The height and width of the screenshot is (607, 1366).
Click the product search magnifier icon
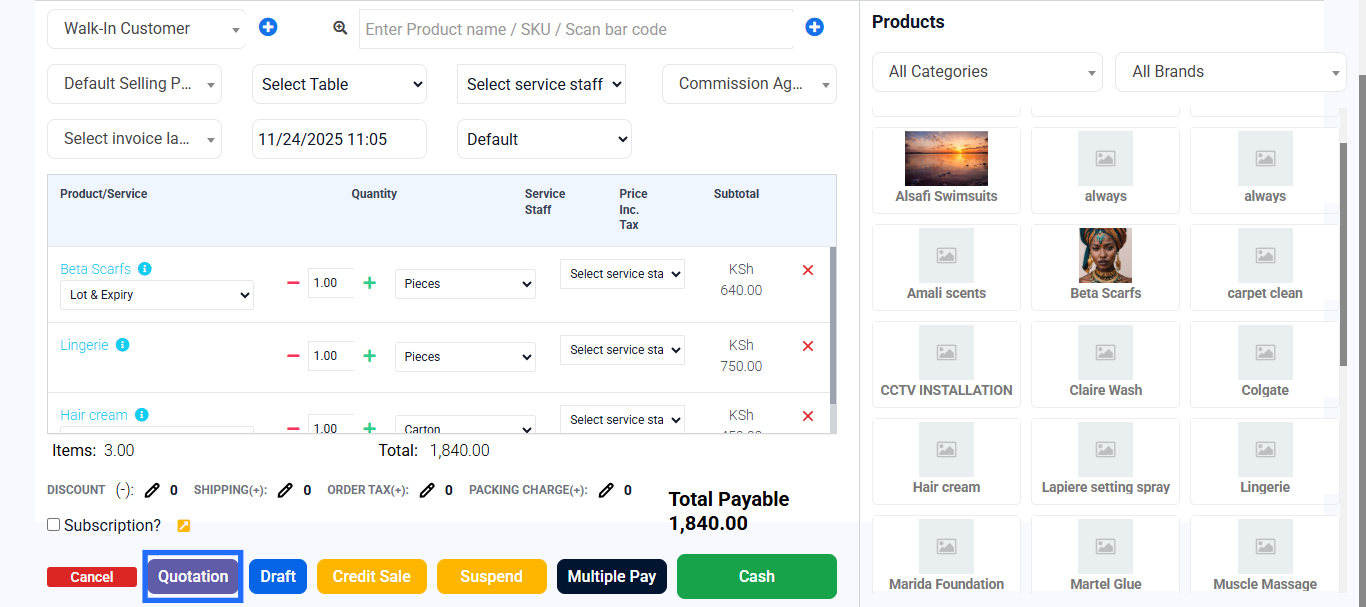point(340,28)
